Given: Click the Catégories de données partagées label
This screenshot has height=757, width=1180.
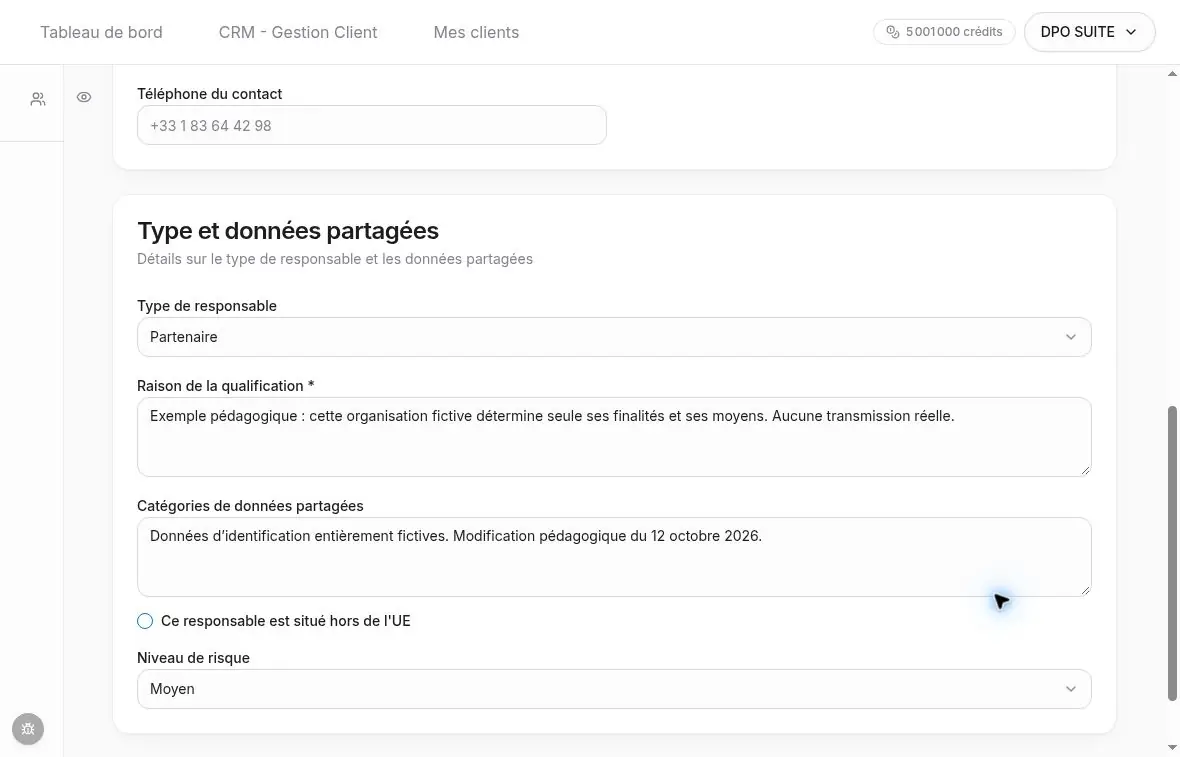Looking at the screenshot, I should (250, 506).
